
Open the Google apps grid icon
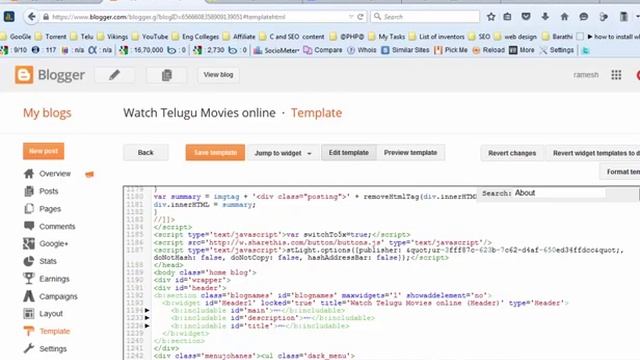point(616,75)
